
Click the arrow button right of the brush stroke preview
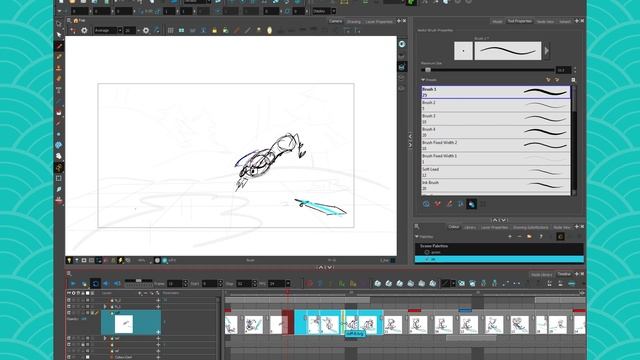click(547, 51)
